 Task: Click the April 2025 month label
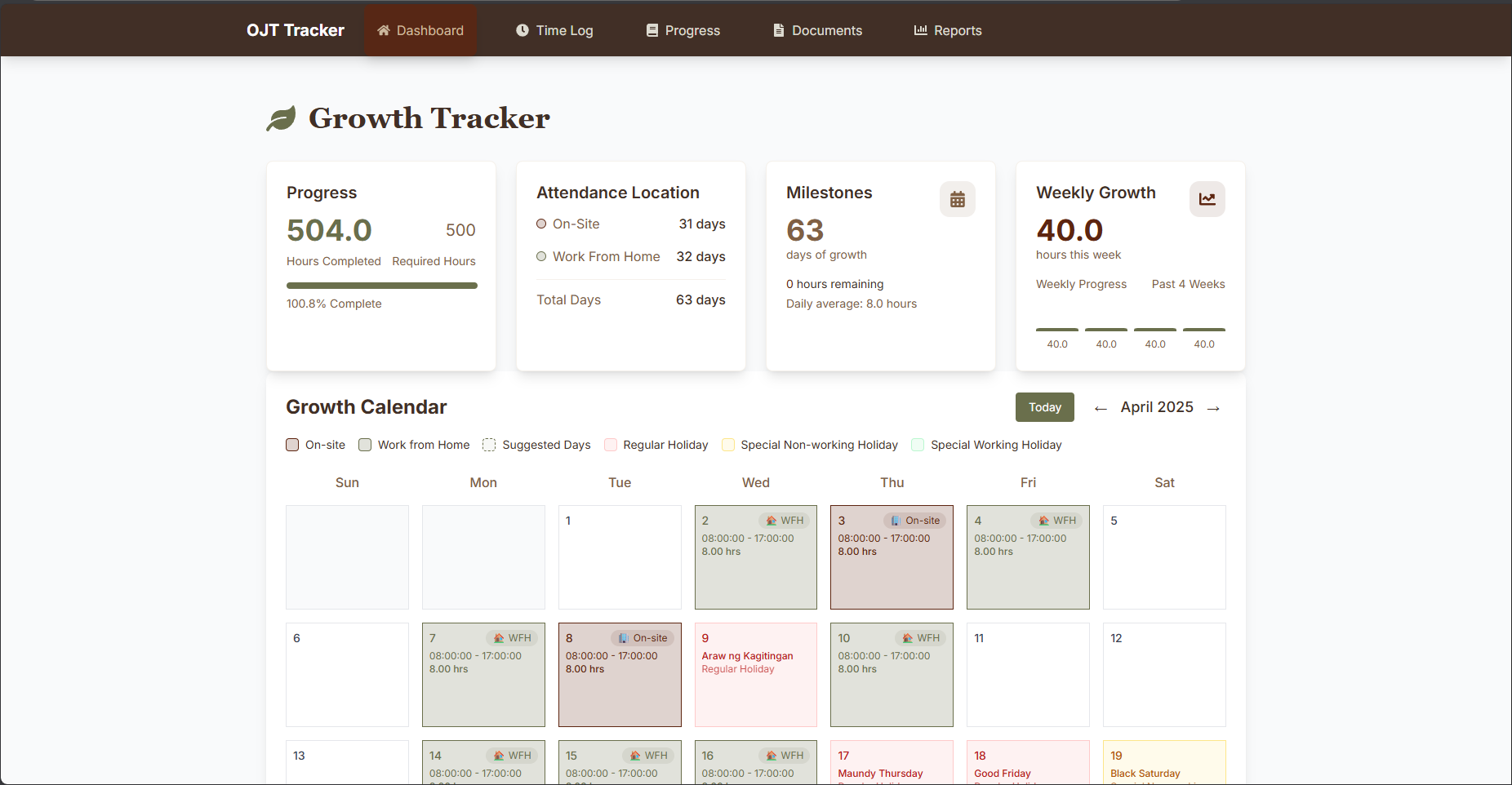click(x=1157, y=407)
